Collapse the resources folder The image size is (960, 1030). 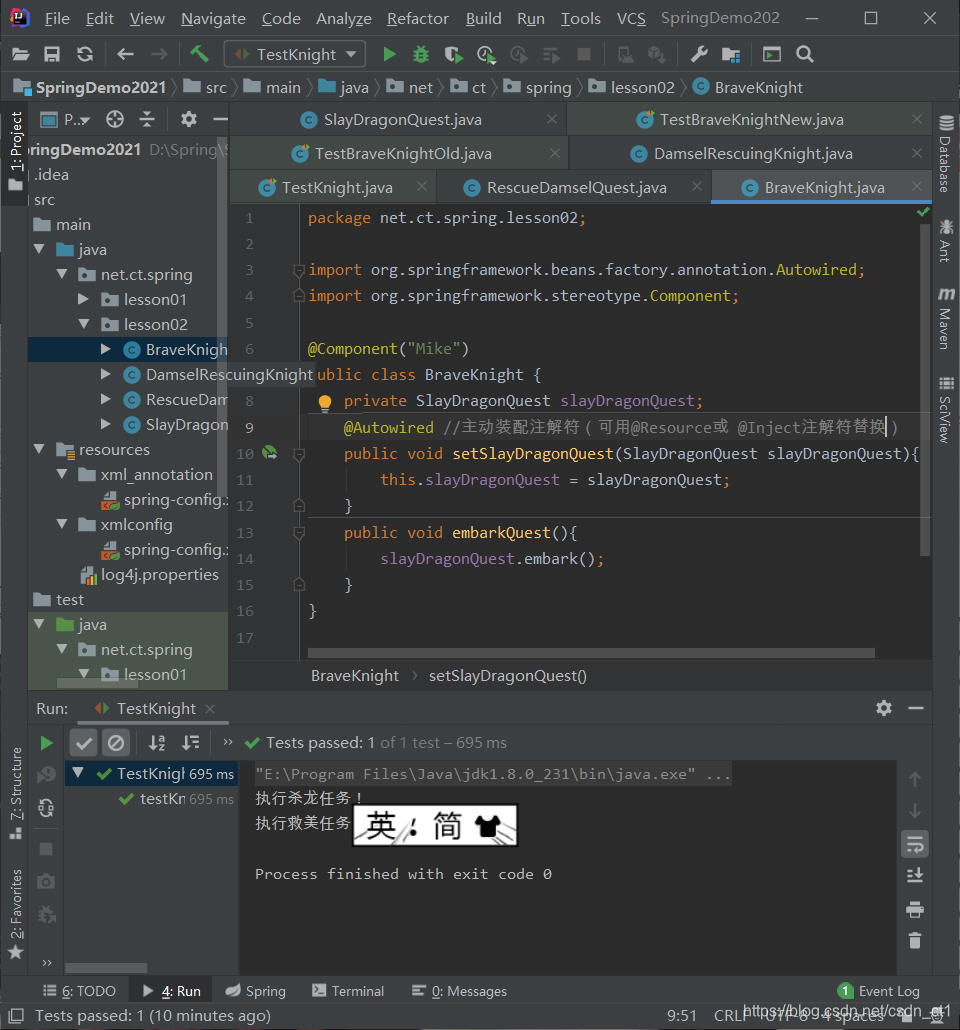[39, 449]
